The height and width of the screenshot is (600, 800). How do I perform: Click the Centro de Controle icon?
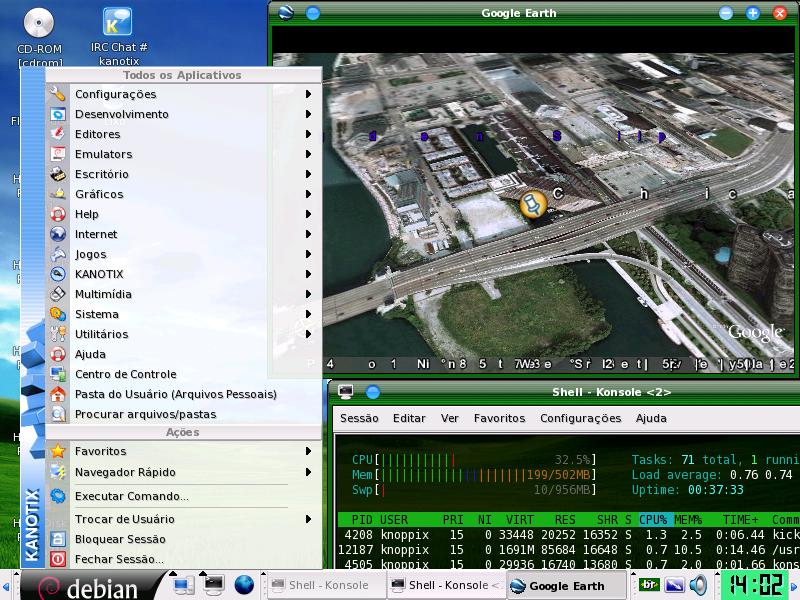pos(58,374)
